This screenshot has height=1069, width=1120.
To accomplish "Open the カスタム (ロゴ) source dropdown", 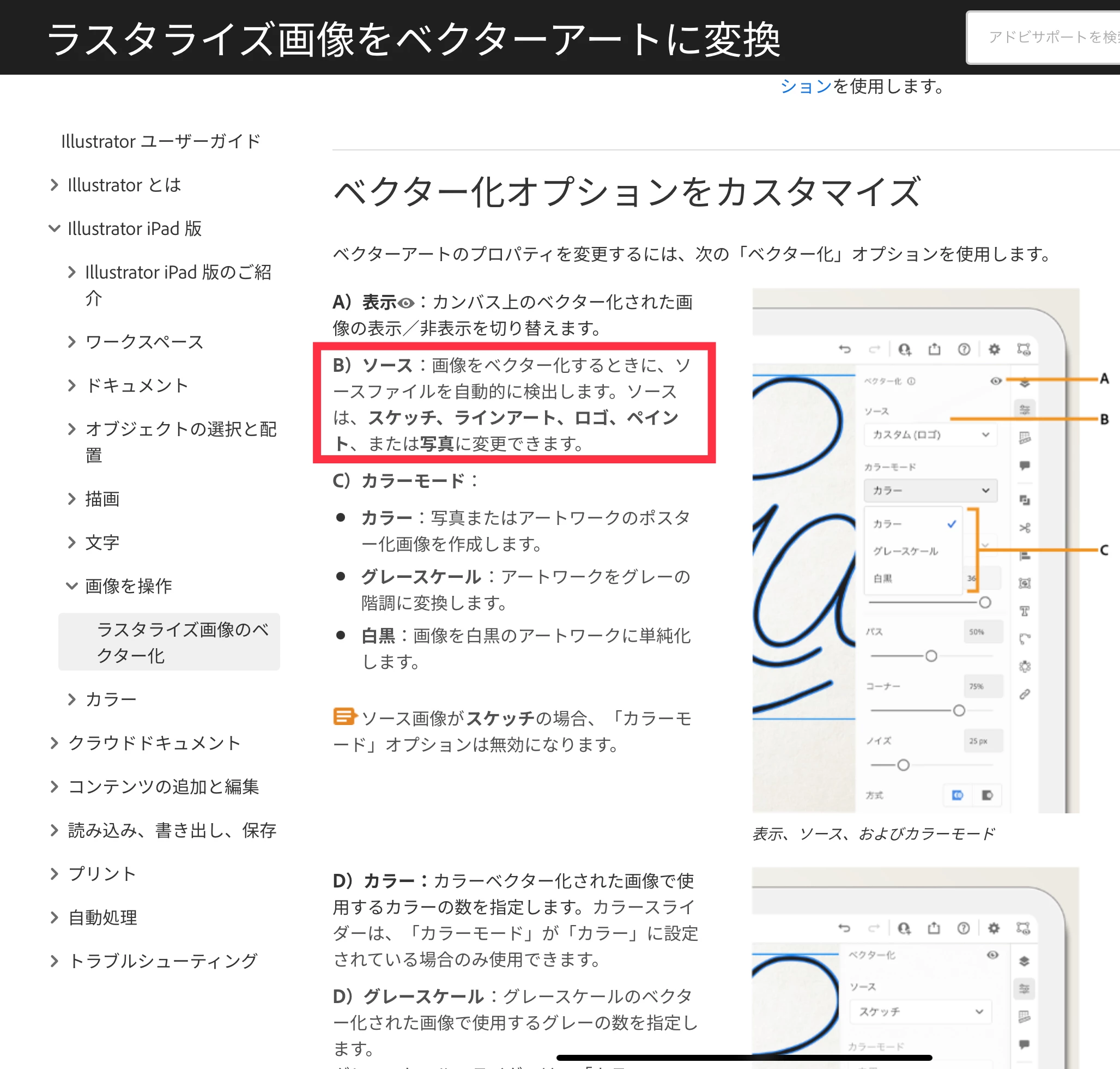I will click(x=930, y=434).
